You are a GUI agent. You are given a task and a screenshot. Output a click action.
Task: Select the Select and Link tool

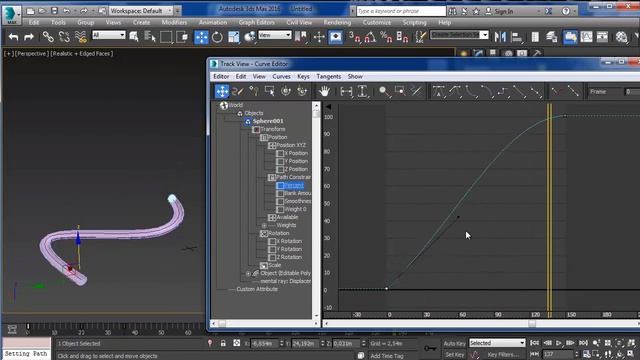point(48,37)
